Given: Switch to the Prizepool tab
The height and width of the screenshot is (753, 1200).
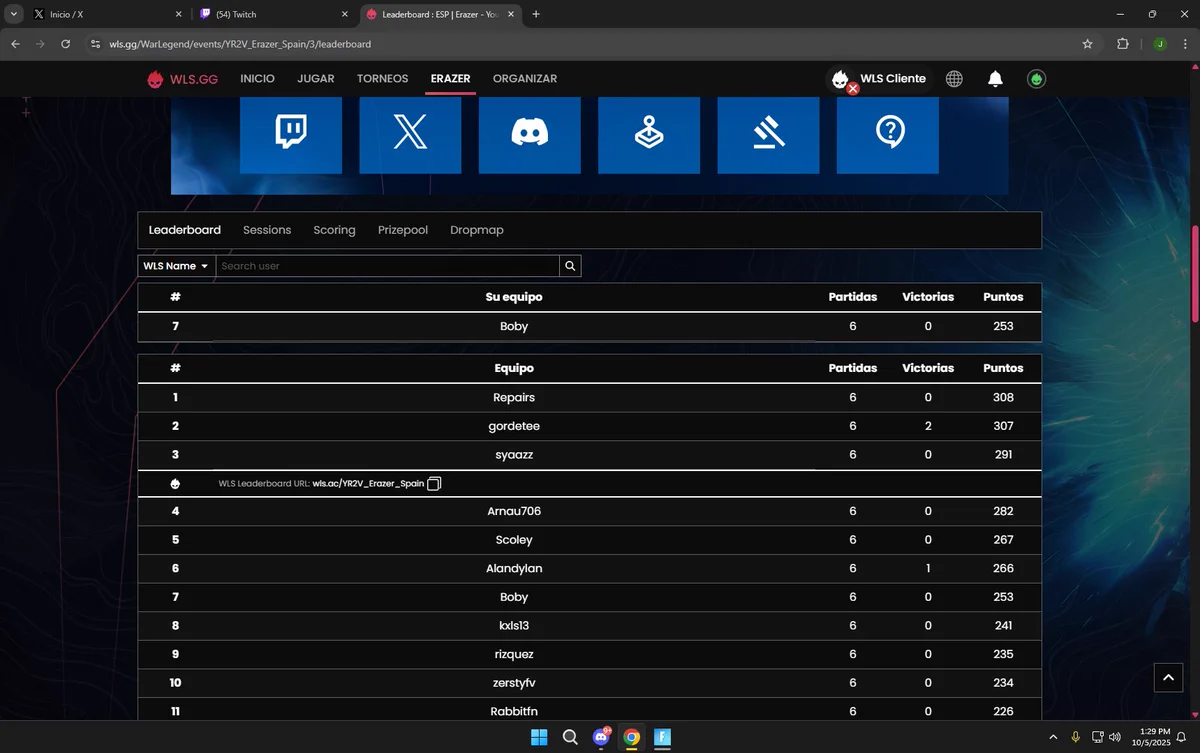Looking at the screenshot, I should click(x=403, y=230).
